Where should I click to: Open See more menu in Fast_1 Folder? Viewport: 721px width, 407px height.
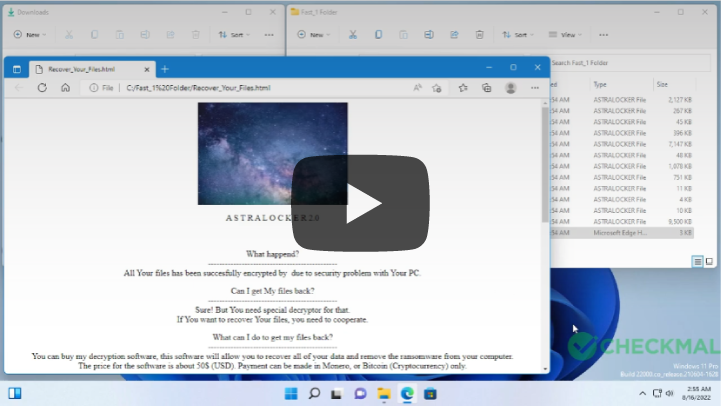pos(604,34)
